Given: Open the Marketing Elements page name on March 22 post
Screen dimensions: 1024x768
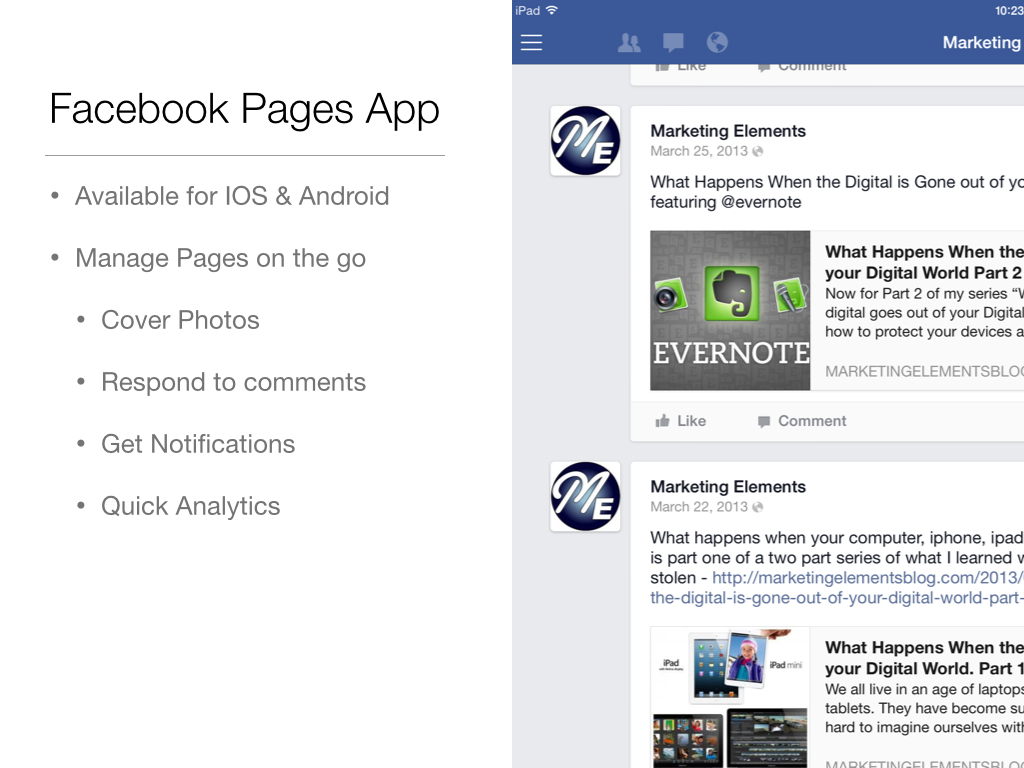Looking at the screenshot, I should [727, 487].
